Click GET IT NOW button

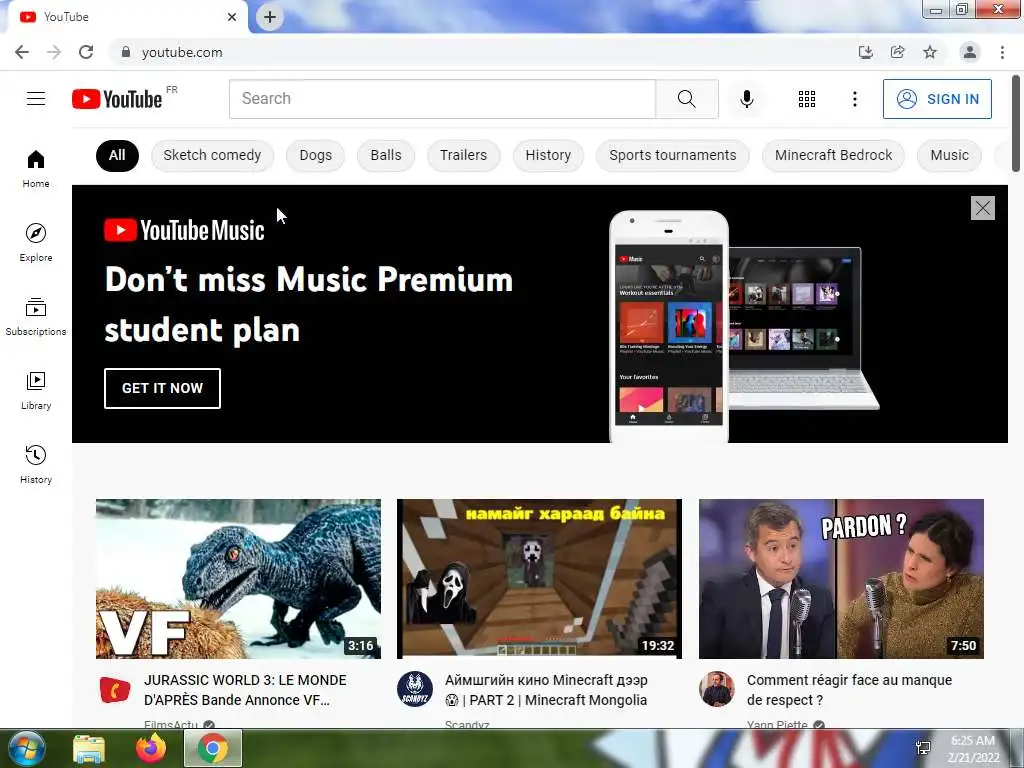pos(162,389)
